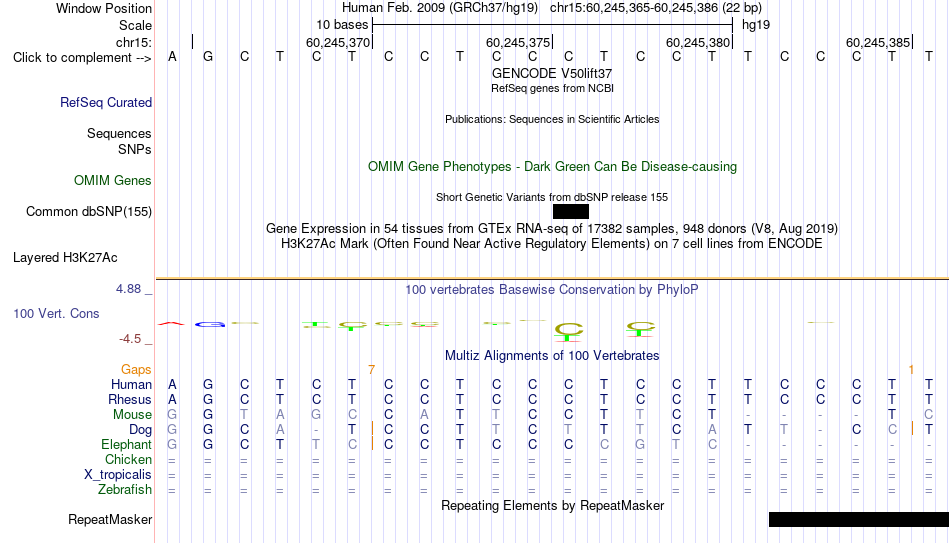Click the 60,245,375 position marker

pyautogui.click(x=518, y=42)
